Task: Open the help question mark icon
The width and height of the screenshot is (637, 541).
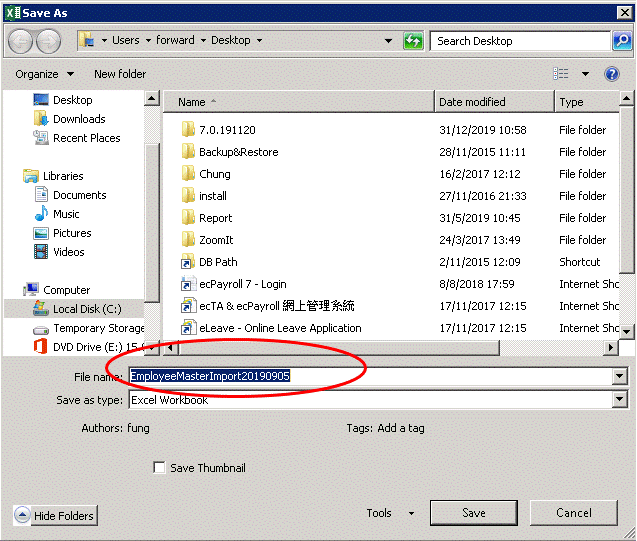Action: click(x=613, y=74)
